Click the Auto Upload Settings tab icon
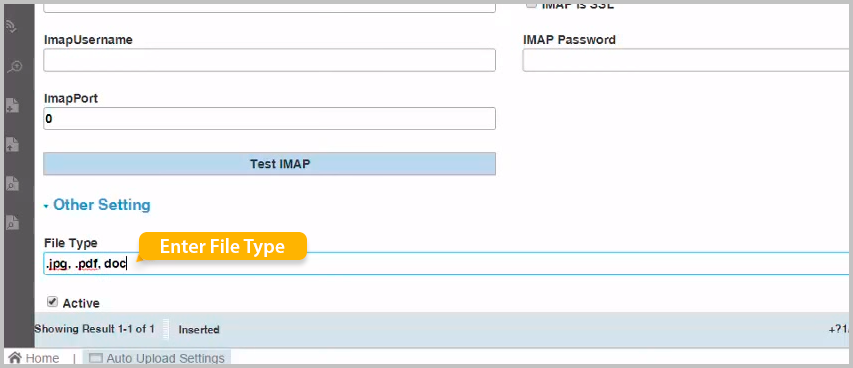Image resolution: width=853 pixels, height=368 pixels. pos(96,358)
